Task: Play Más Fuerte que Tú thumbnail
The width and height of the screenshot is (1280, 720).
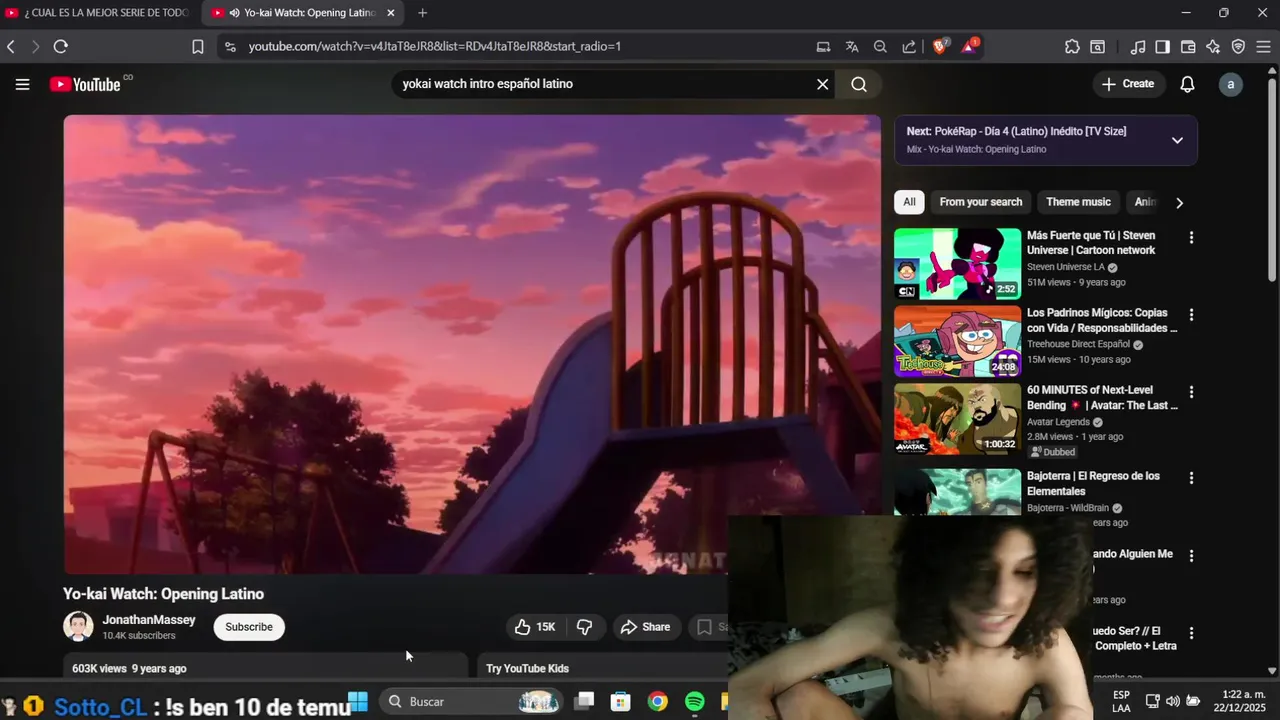Action: [957, 264]
